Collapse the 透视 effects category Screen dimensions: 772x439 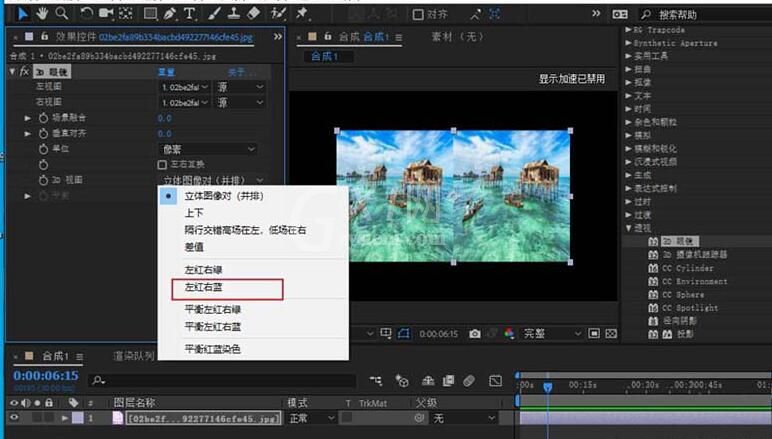click(x=628, y=228)
